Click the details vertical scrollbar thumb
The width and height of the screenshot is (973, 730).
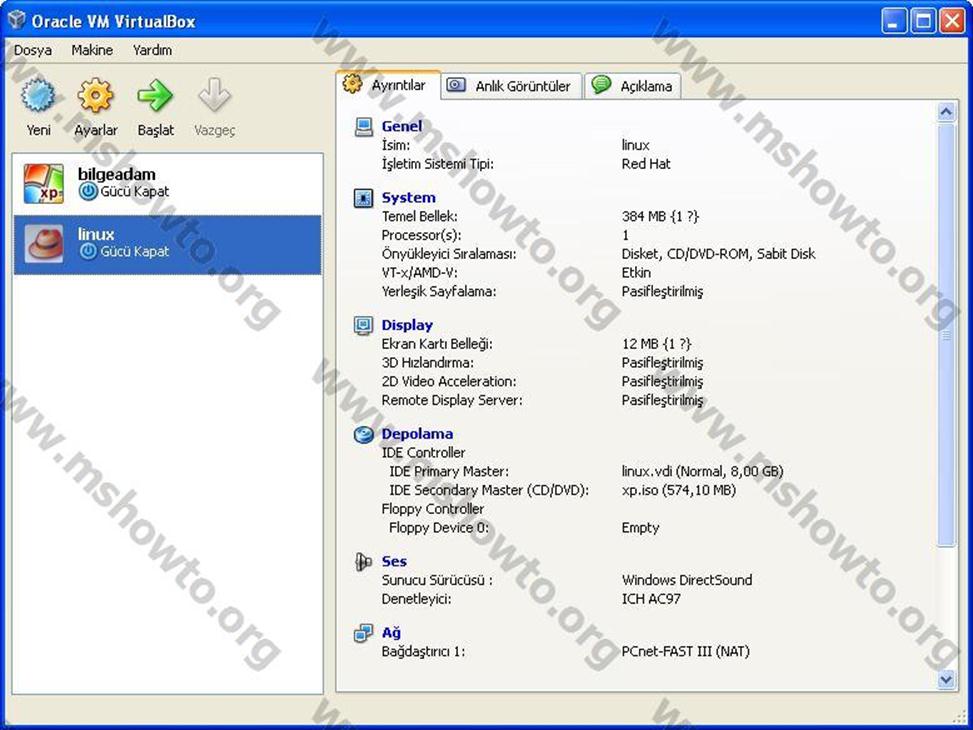[x=946, y=335]
